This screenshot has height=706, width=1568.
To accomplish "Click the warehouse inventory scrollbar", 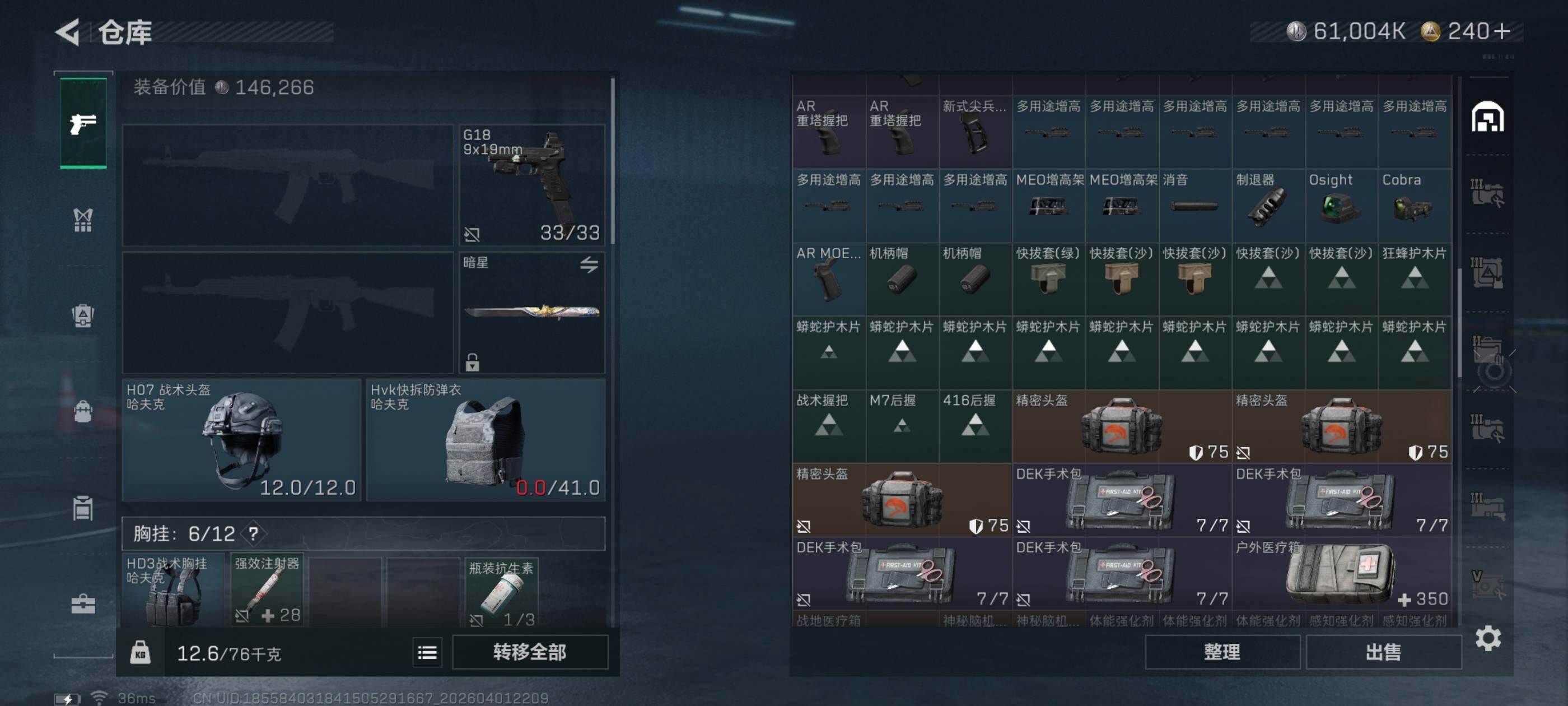I will 1460,323.
